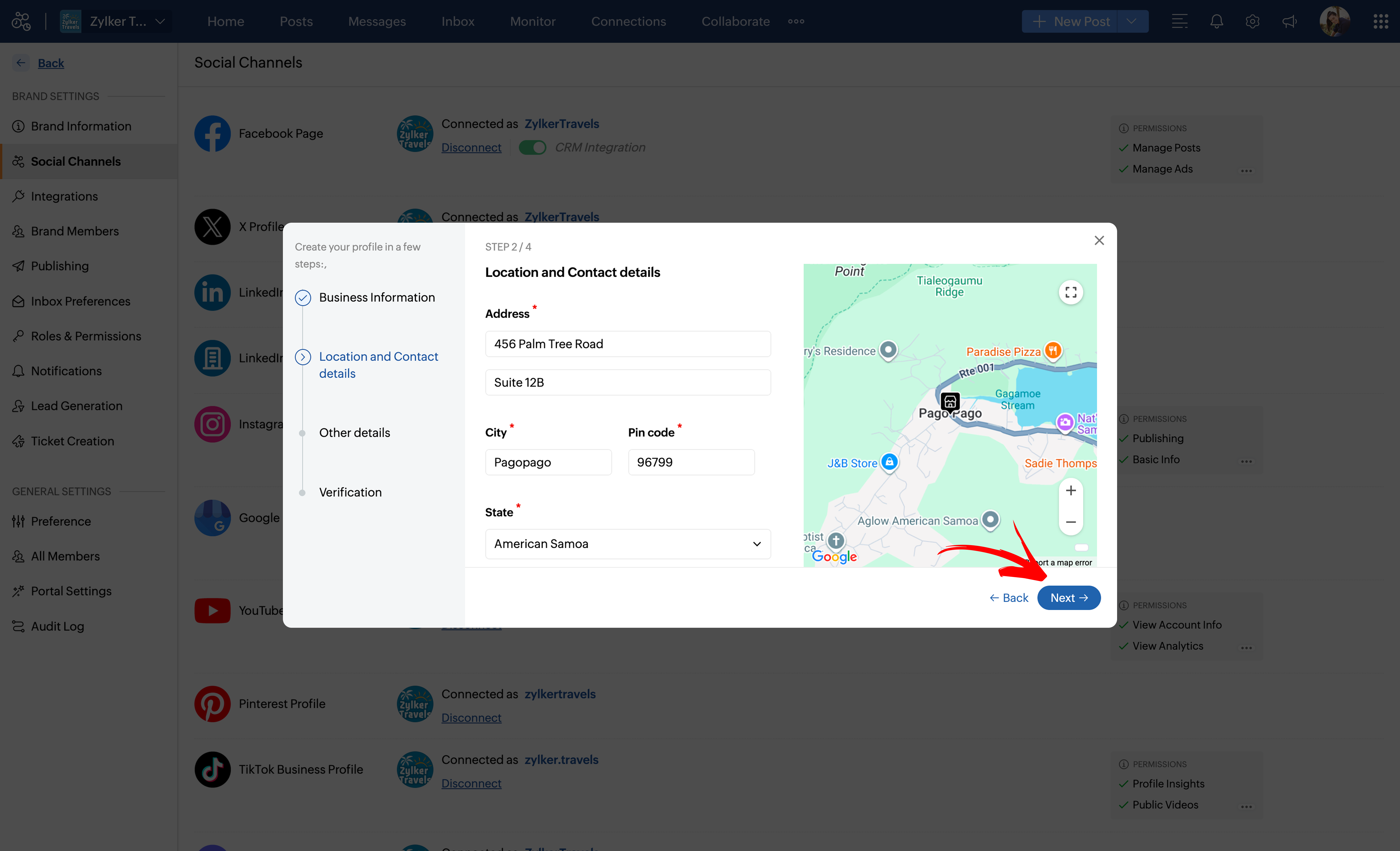
Task: Click the Paradise Pizza map marker
Action: click(1053, 350)
